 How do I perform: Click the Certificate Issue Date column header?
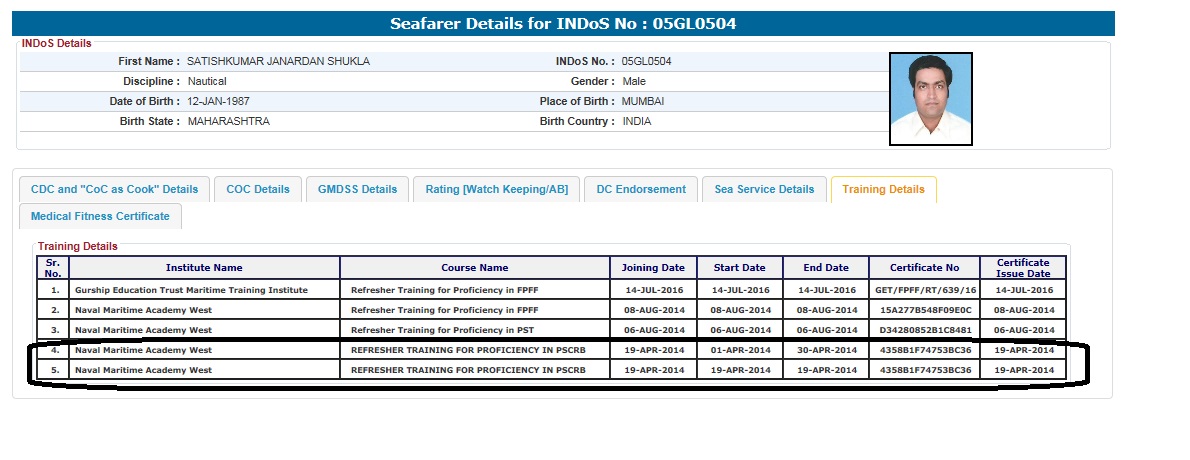[1023, 268]
